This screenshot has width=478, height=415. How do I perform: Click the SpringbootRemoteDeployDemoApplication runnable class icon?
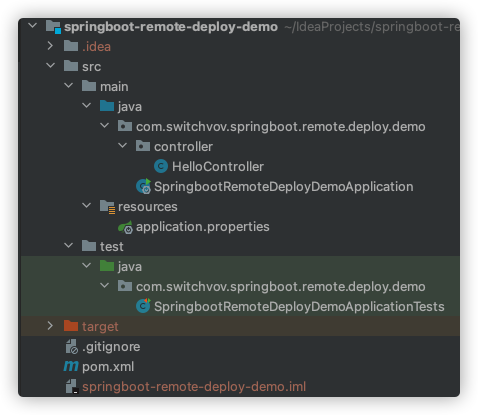click(x=144, y=186)
